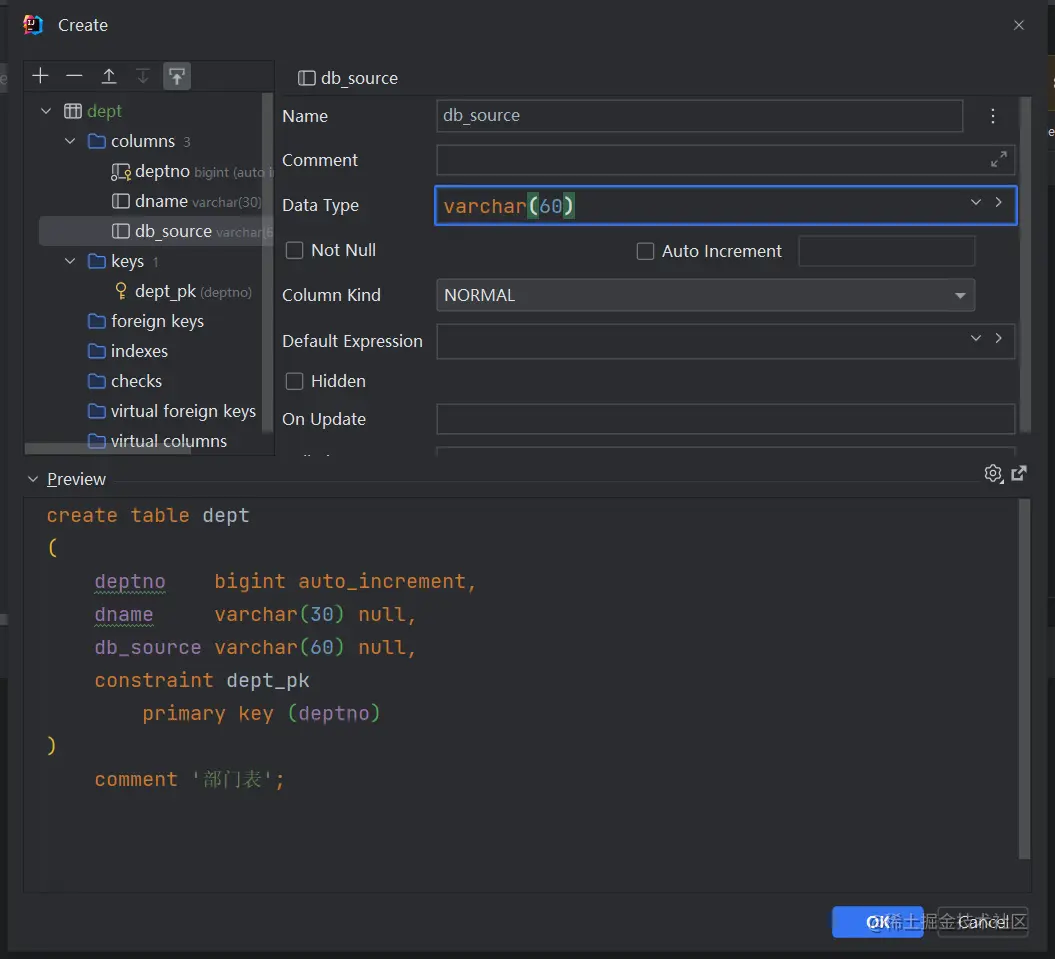Image resolution: width=1055 pixels, height=959 pixels.
Task: Click the dept table icon in tree
Action: tap(73, 111)
